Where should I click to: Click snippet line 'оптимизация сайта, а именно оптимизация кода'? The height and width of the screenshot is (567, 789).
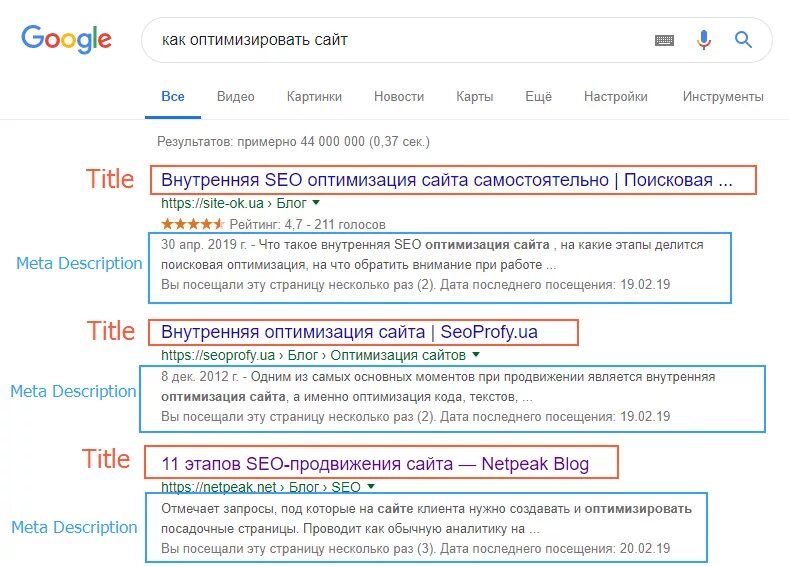point(347,397)
